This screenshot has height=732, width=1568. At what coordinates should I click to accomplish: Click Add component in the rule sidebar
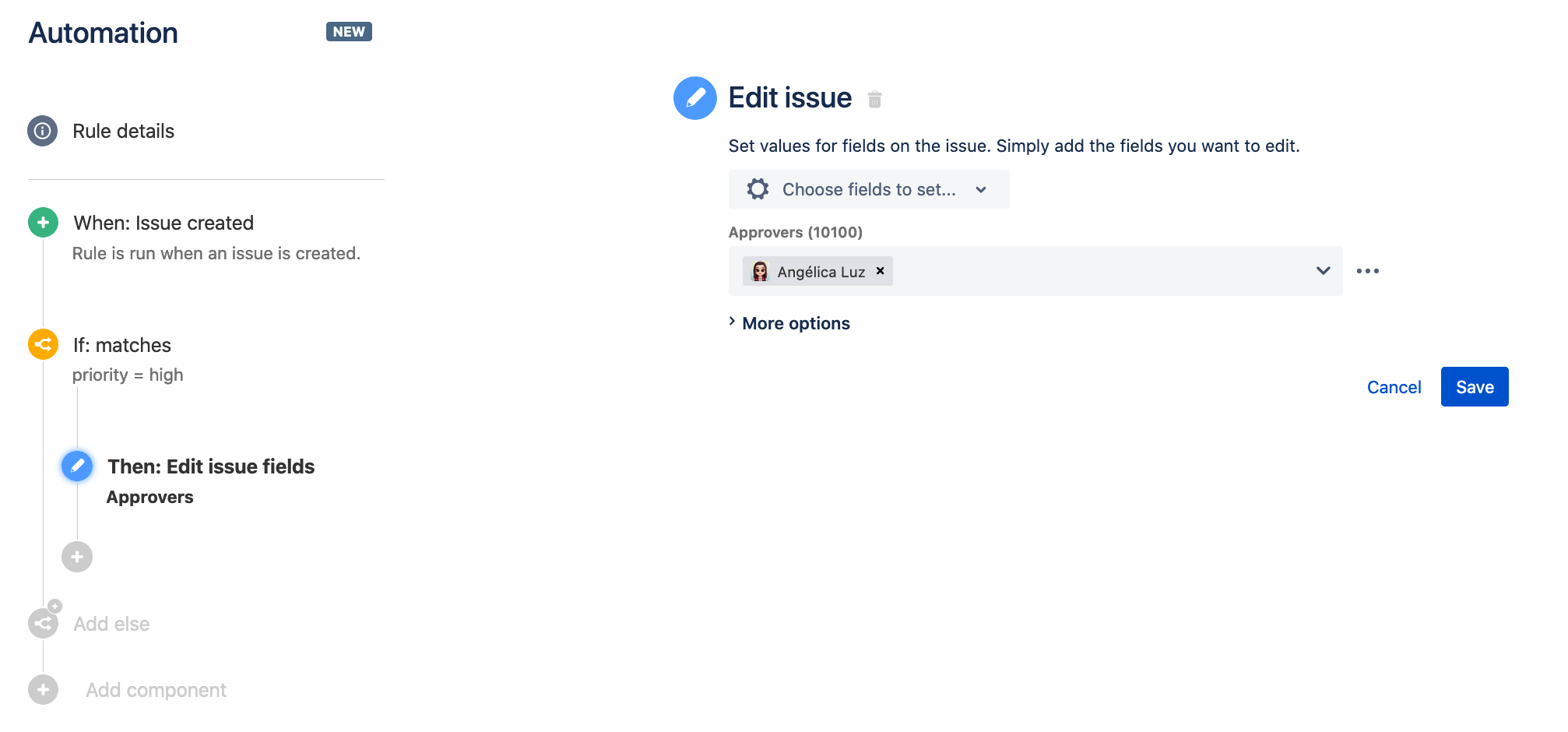tap(155, 689)
